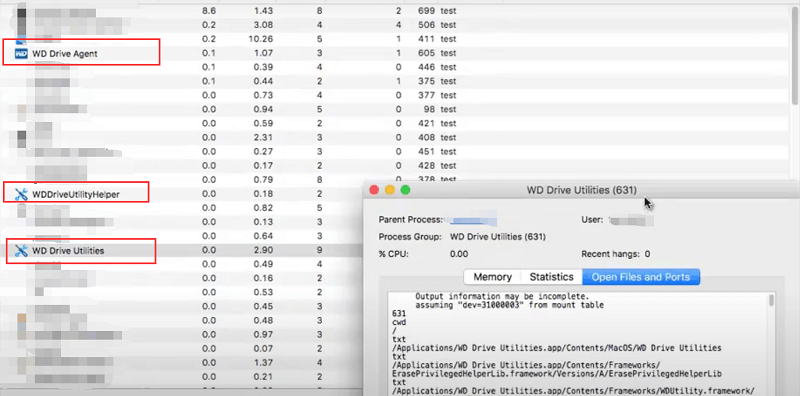This screenshot has width=800, height=396.
Task: Click the path ending Frameworks/WDUtility.framework/
Action: tap(572, 391)
